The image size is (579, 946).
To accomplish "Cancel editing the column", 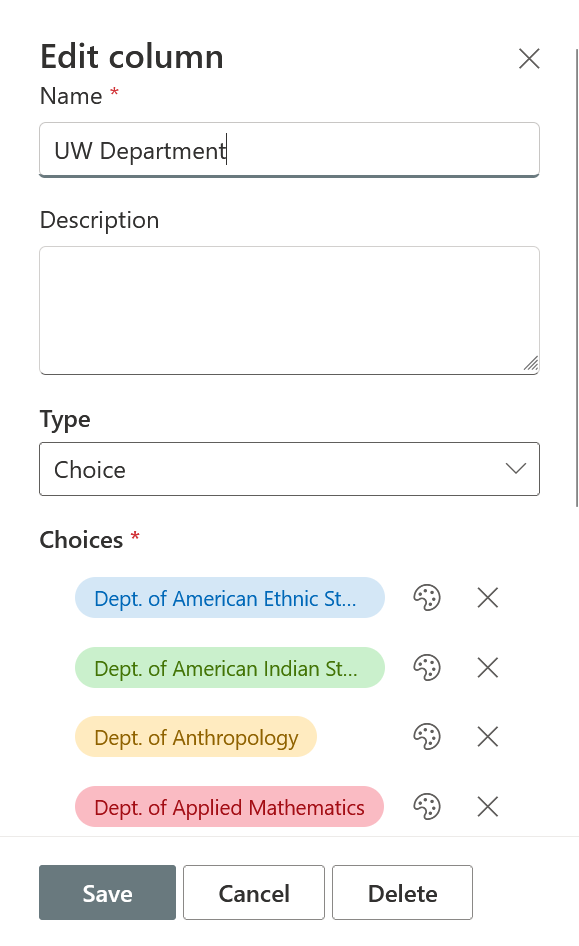I will point(253,892).
